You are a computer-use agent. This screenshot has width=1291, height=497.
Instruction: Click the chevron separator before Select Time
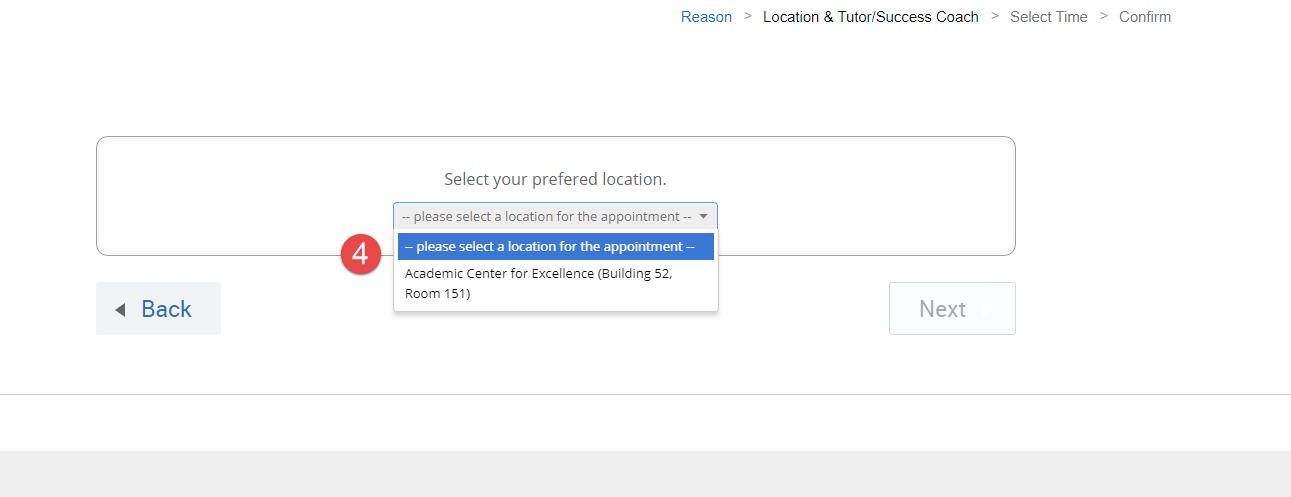tap(995, 16)
